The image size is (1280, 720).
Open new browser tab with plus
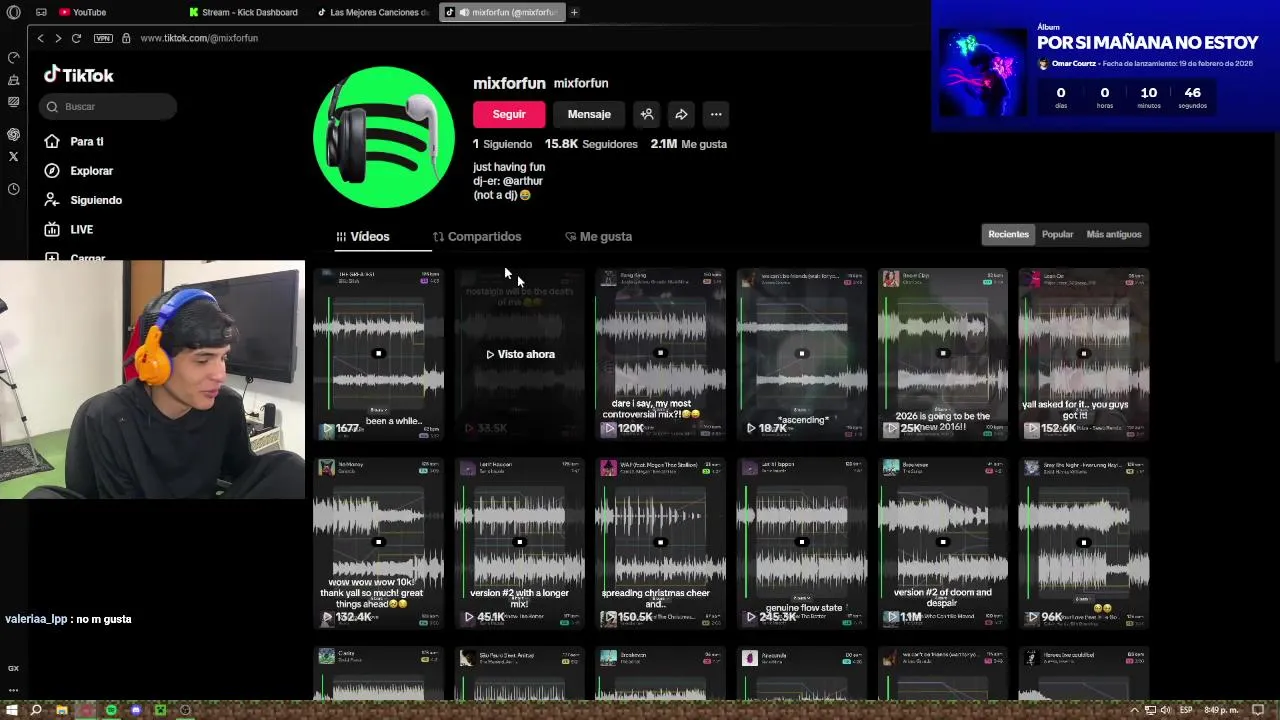pyautogui.click(x=574, y=12)
